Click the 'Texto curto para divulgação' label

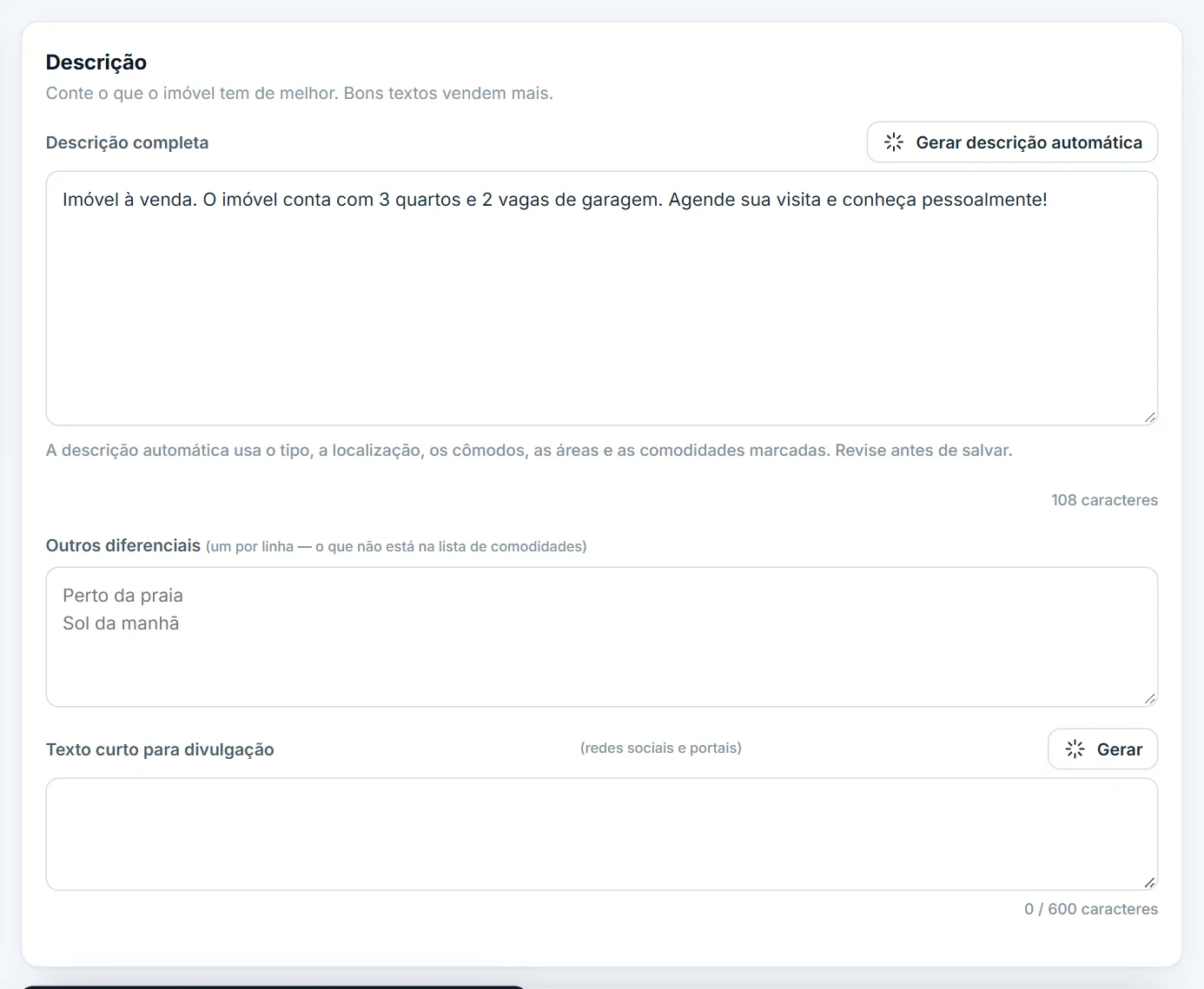click(x=160, y=749)
